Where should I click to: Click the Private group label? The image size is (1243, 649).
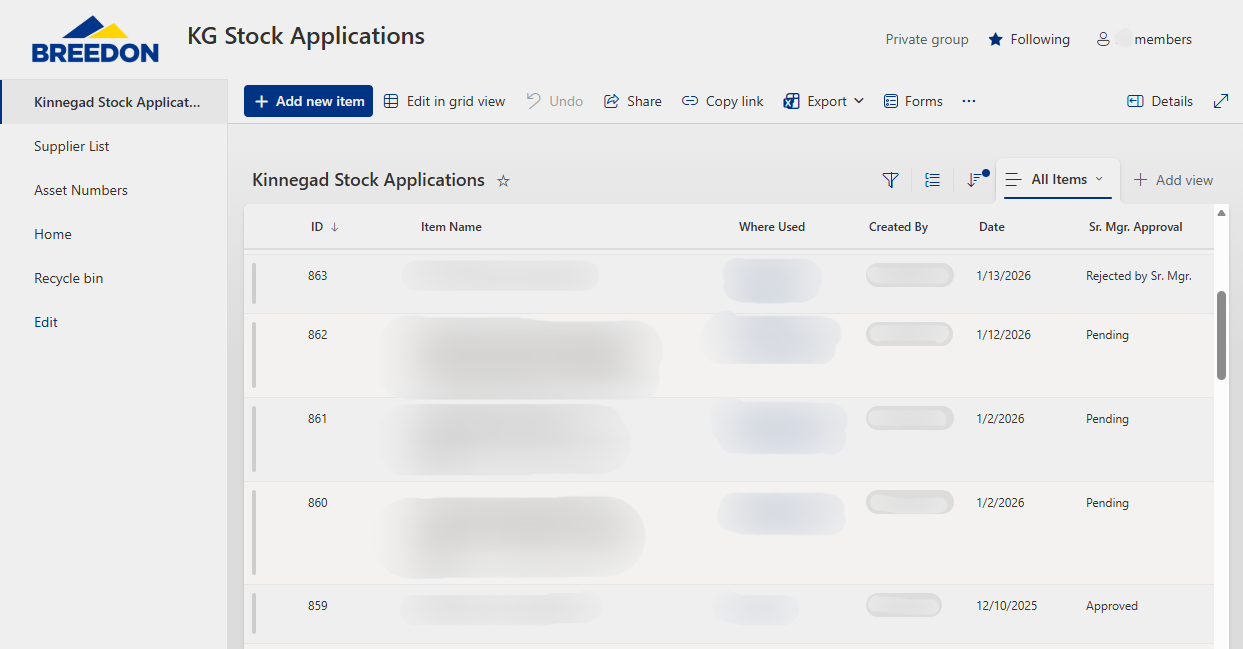point(927,40)
